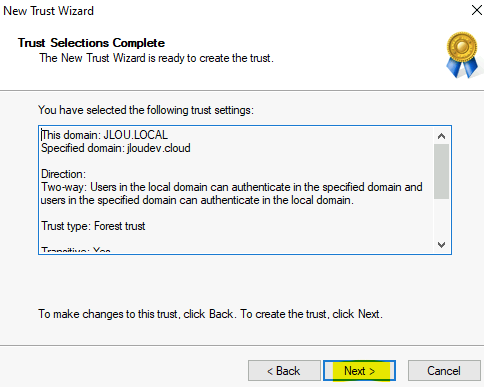Click the 'Two-way' direction description text
The width and height of the screenshot is (484, 387).
pos(232,194)
